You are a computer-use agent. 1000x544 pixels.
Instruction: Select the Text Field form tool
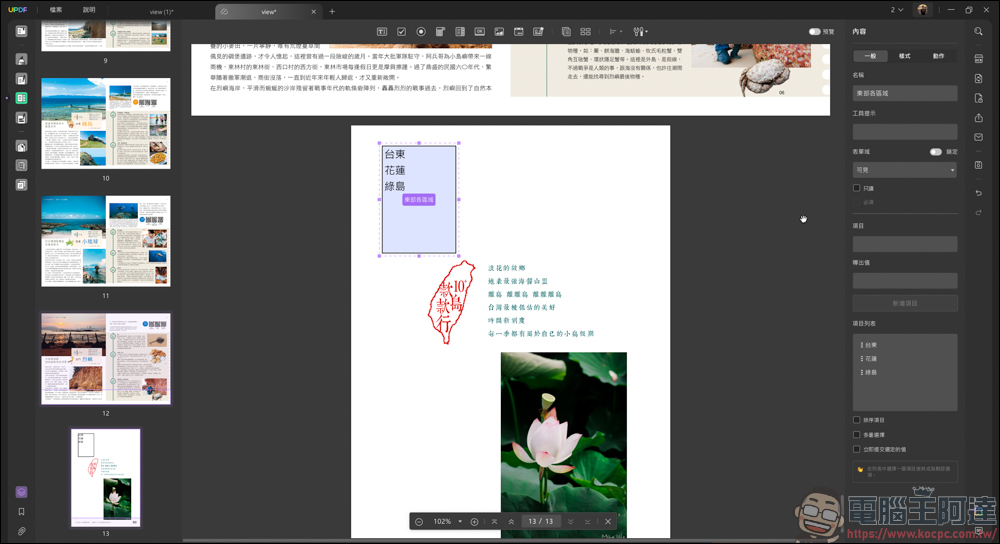click(x=381, y=31)
